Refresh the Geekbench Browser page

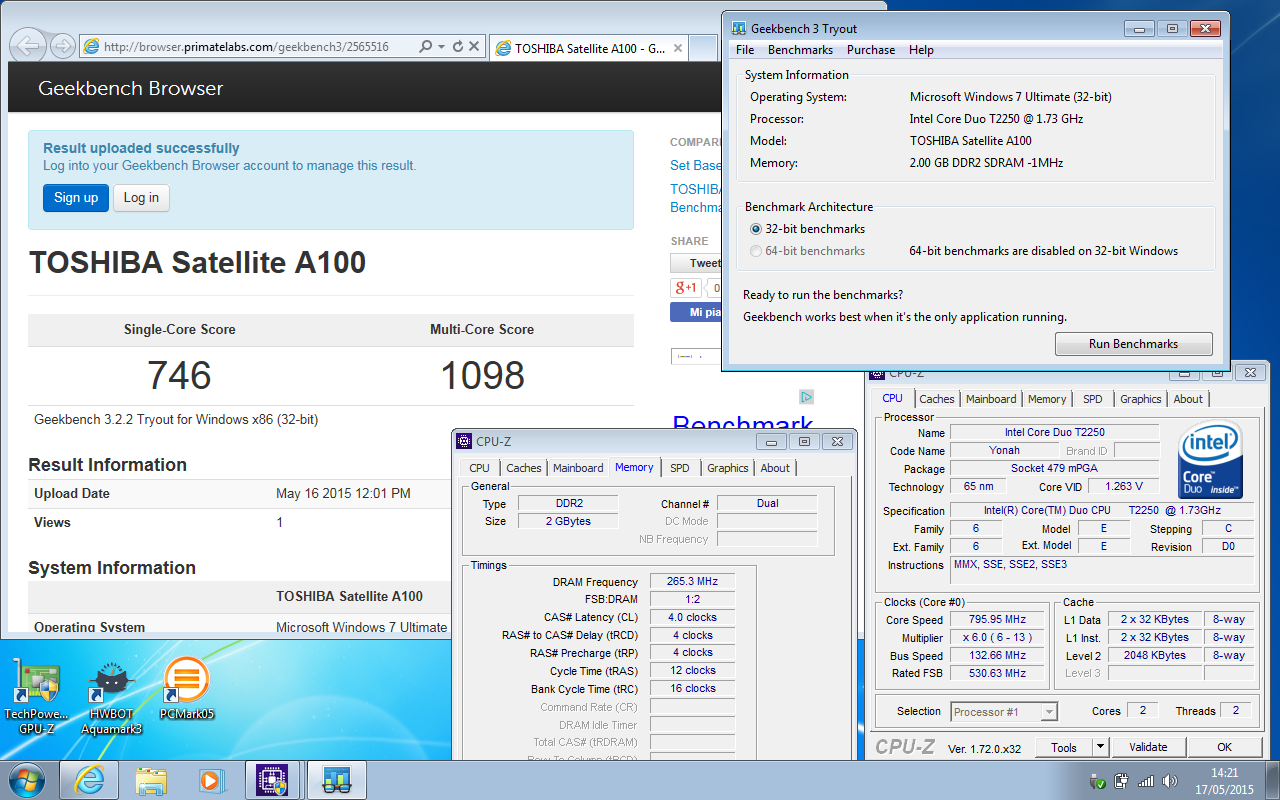(458, 46)
